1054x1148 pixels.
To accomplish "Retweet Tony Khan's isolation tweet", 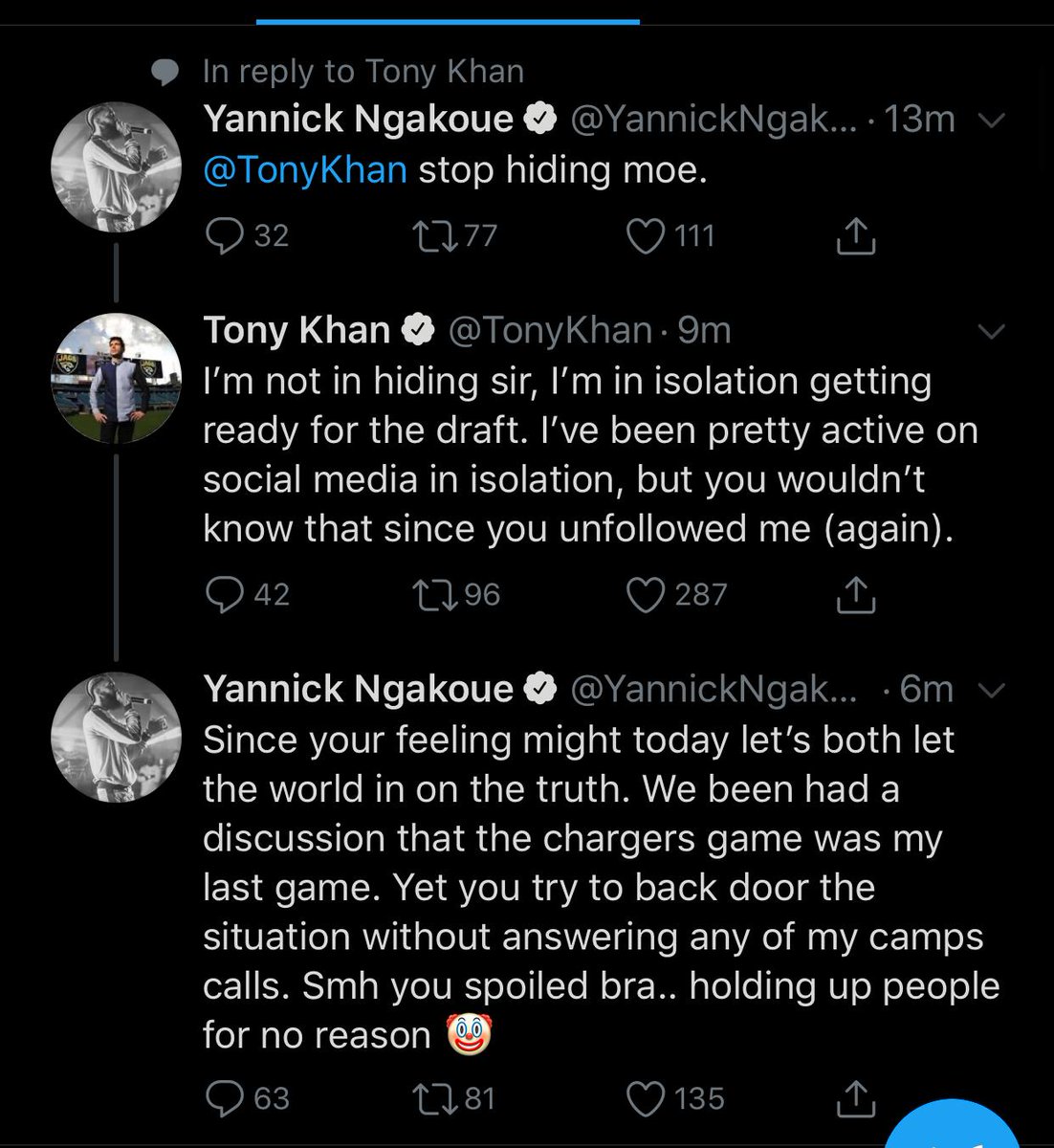I will [434, 594].
